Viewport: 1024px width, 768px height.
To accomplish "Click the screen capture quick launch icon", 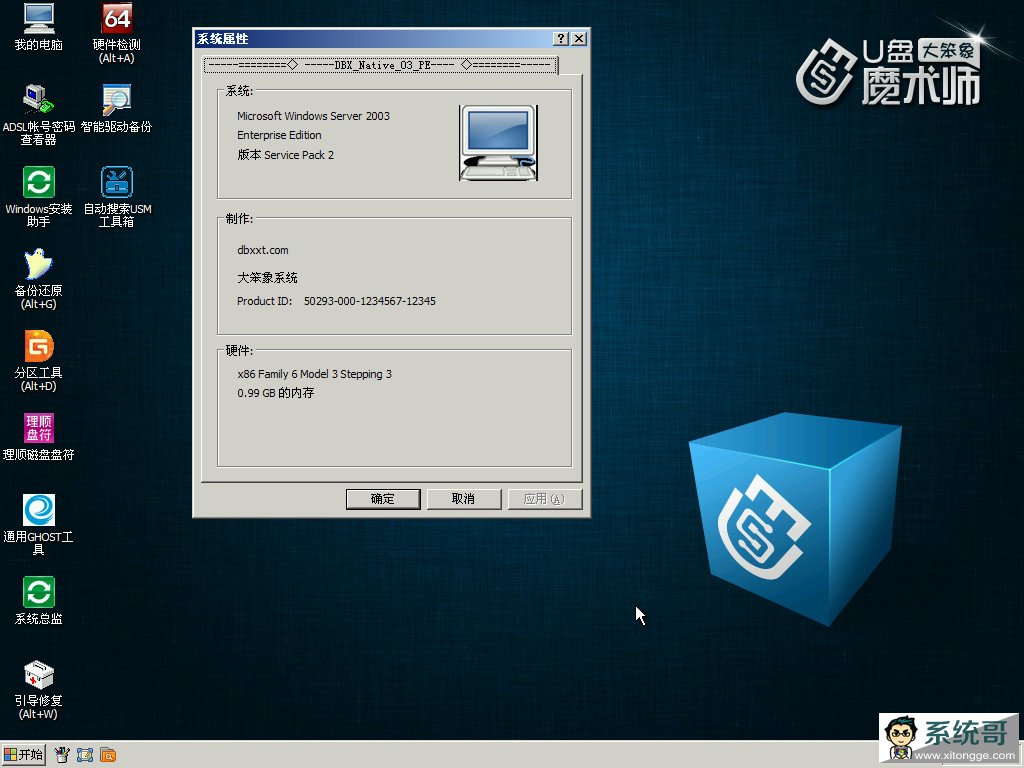I will click(85, 755).
